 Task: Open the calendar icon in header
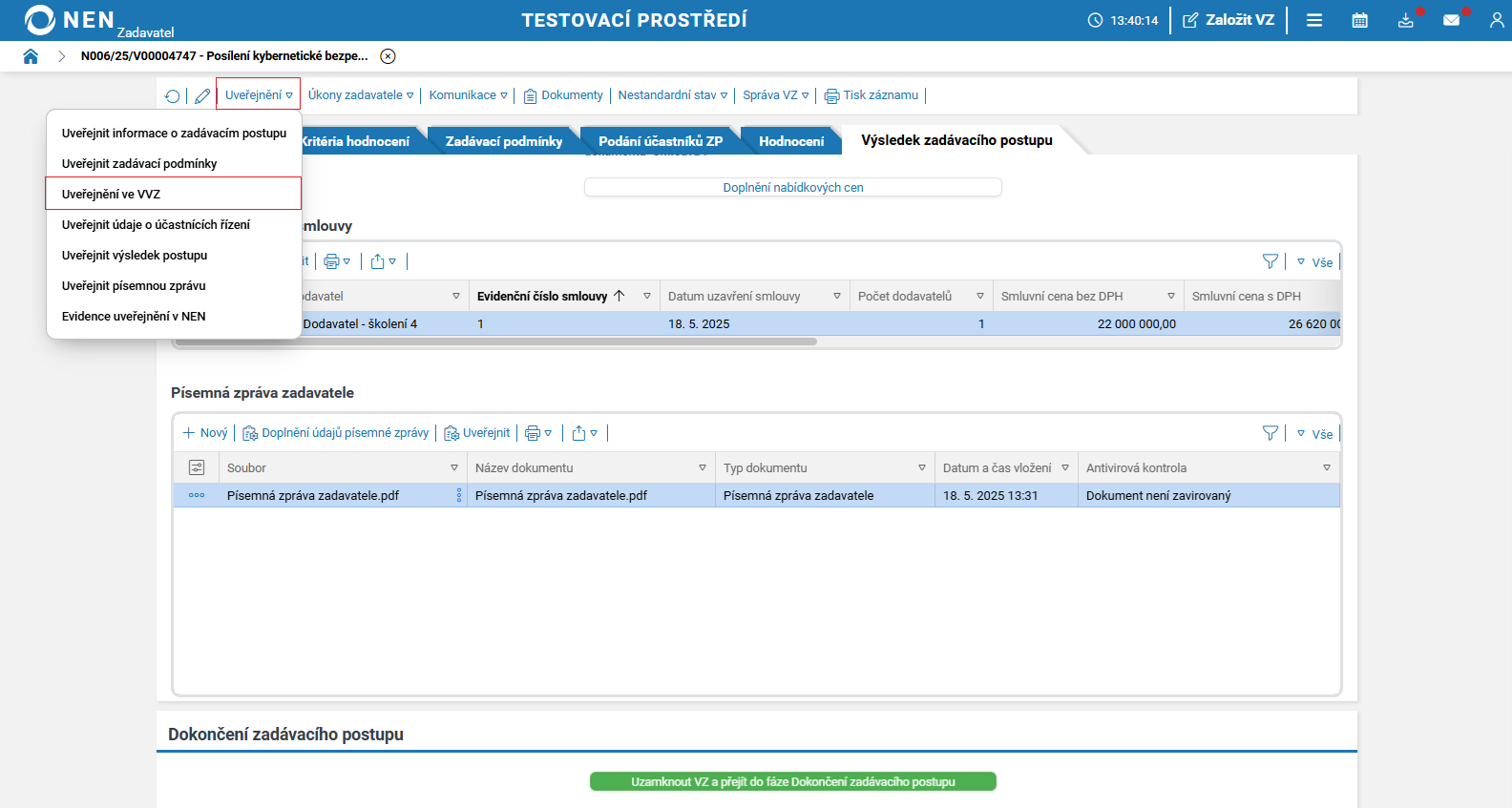point(1360,20)
